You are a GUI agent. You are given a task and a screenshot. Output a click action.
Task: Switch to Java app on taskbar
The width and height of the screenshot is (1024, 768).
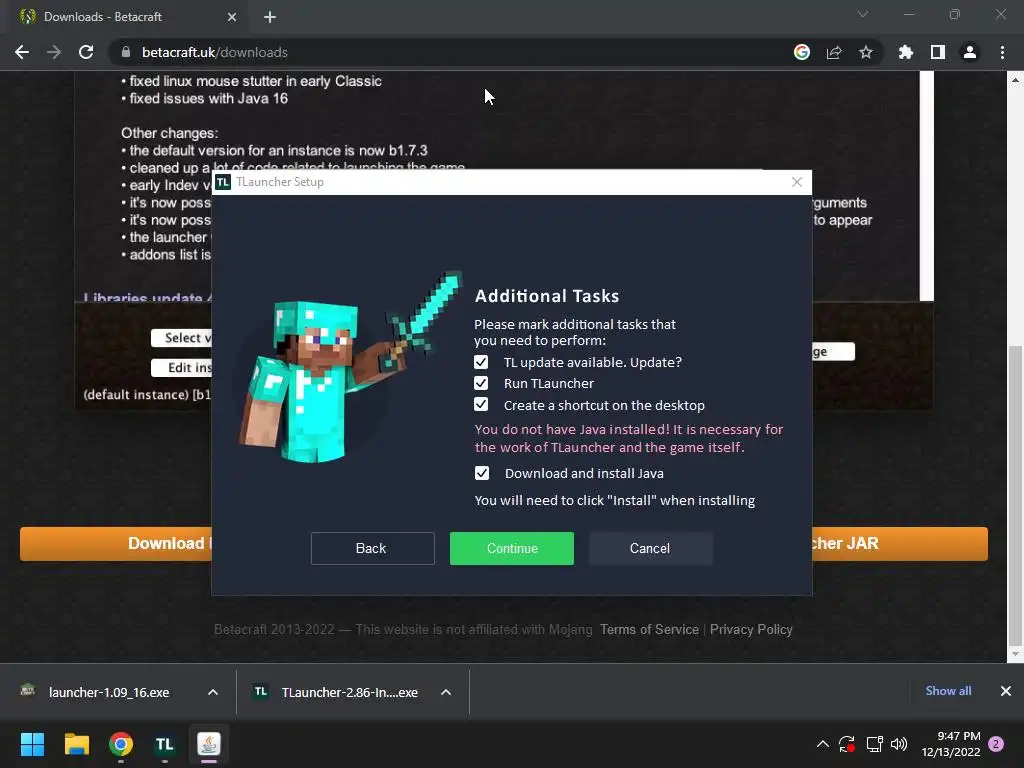tap(209, 744)
